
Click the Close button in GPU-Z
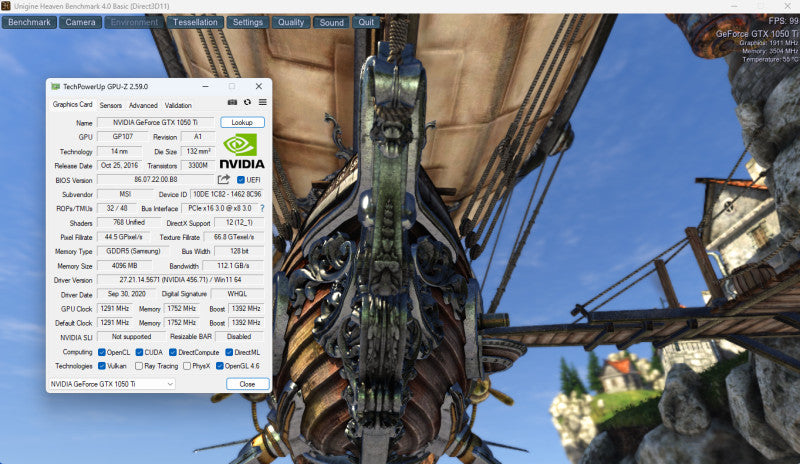[x=247, y=384]
